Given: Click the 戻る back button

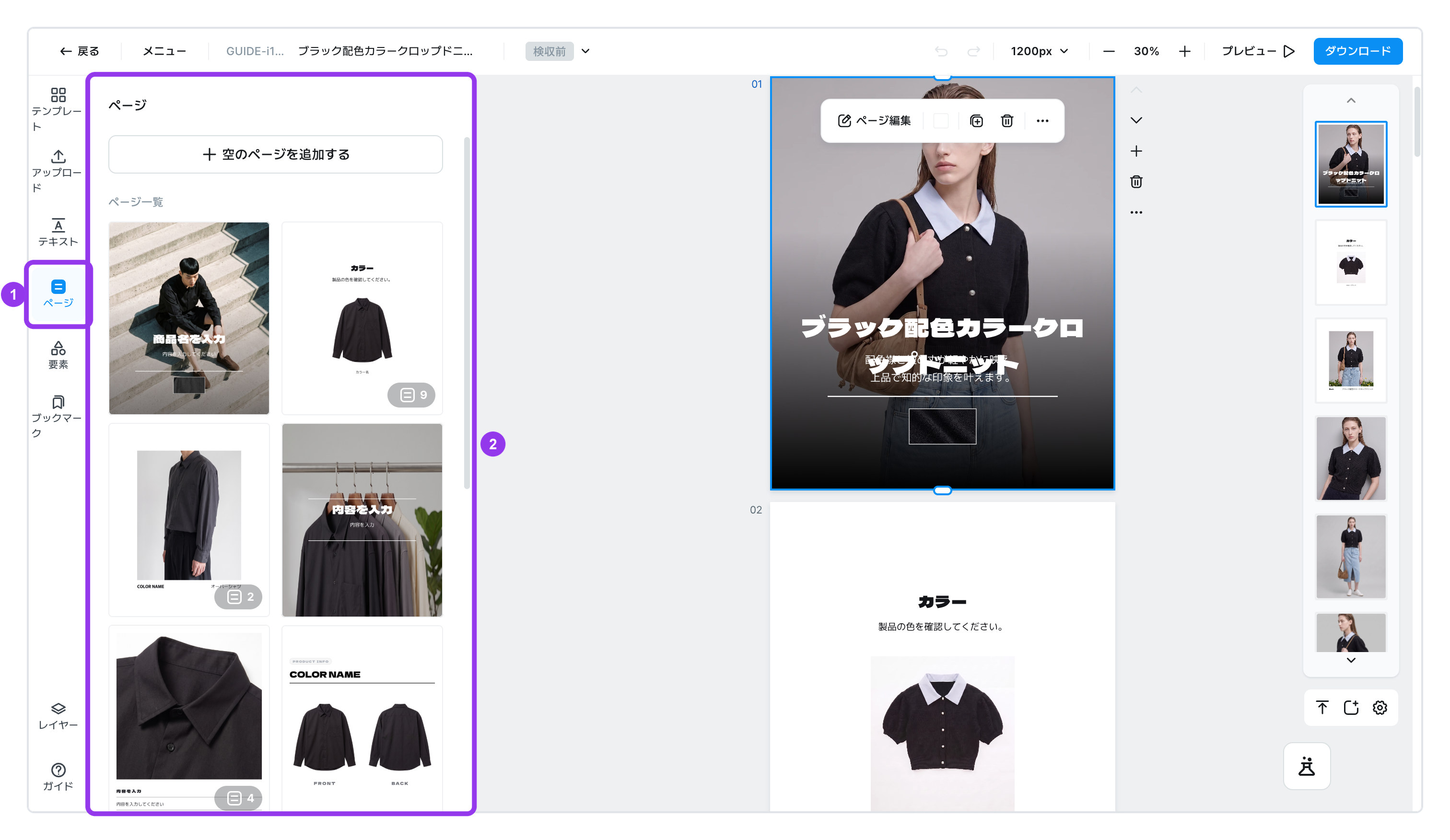Looking at the screenshot, I should pos(80,51).
